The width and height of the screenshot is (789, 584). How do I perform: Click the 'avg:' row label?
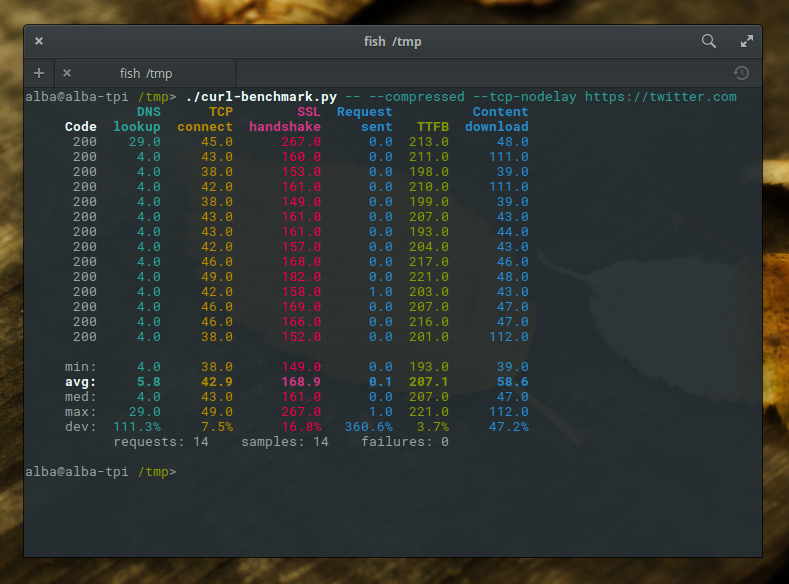(x=81, y=382)
